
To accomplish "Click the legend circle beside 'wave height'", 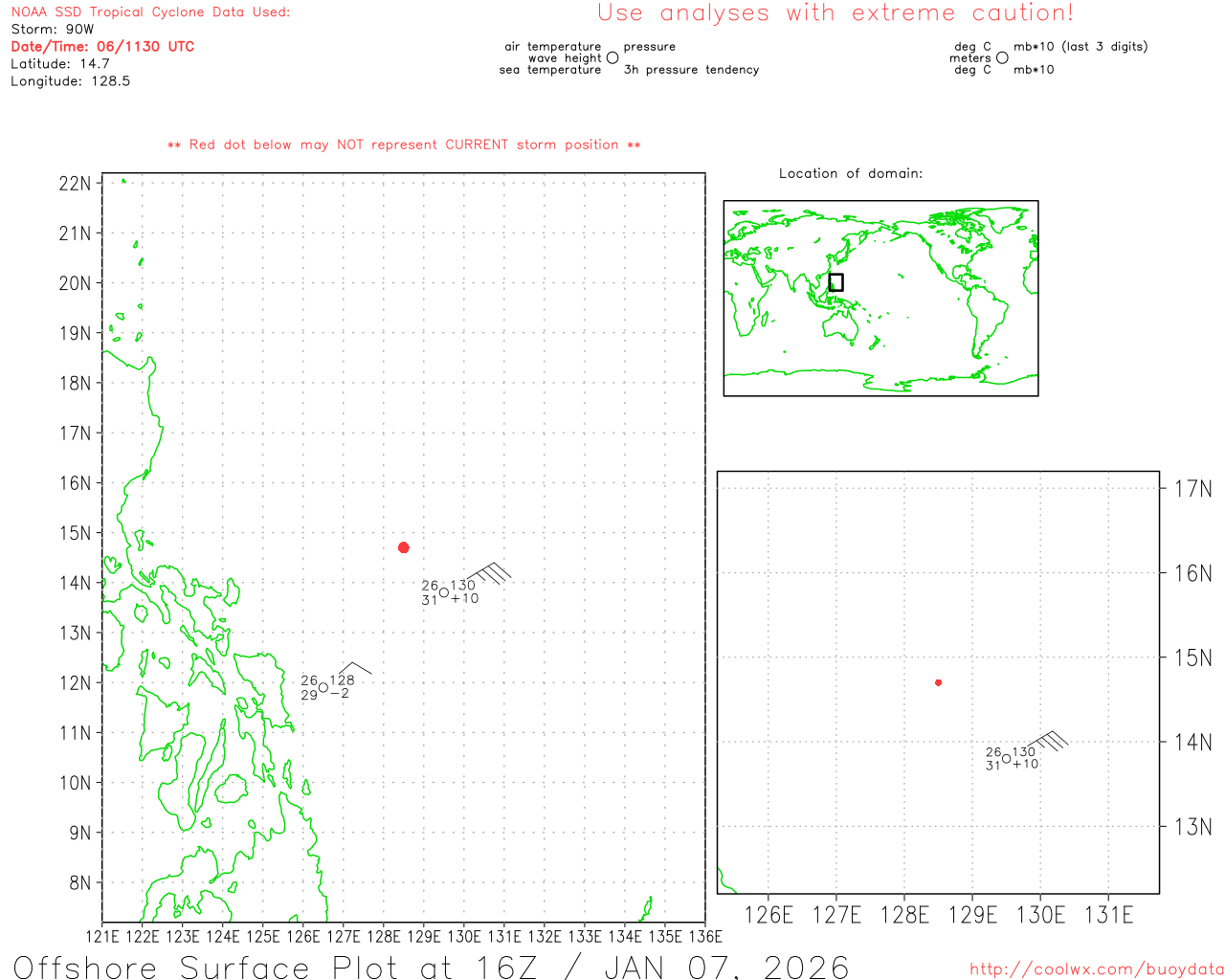I will point(612,58).
